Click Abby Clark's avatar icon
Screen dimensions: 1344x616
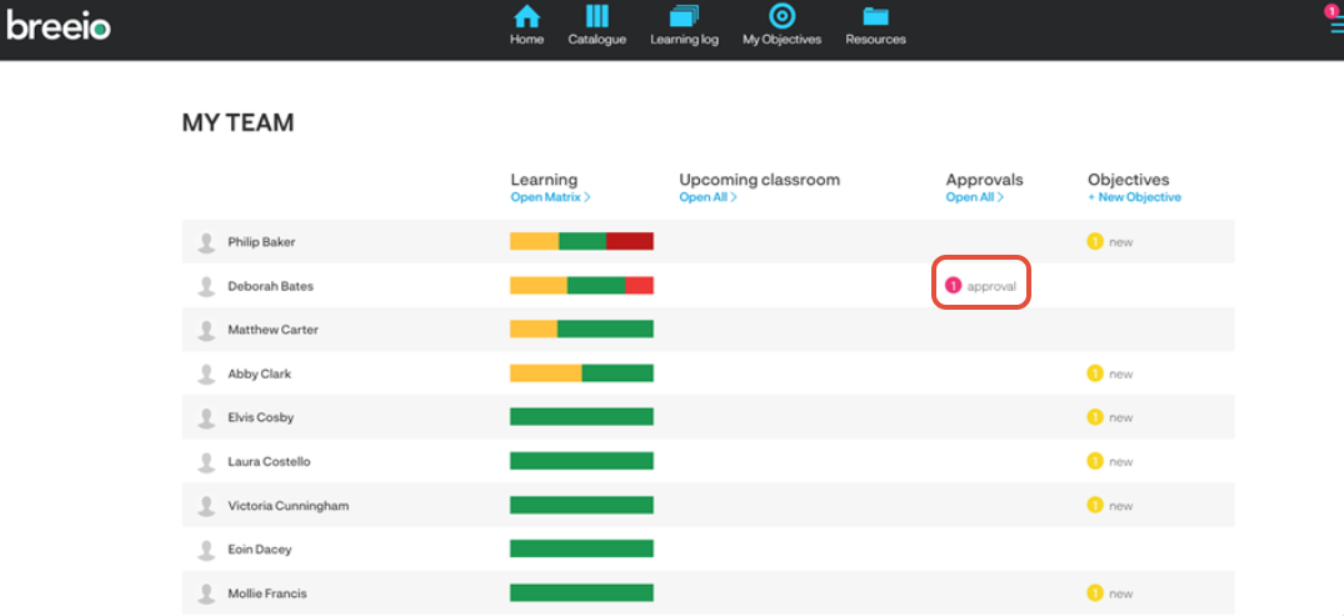(x=206, y=374)
